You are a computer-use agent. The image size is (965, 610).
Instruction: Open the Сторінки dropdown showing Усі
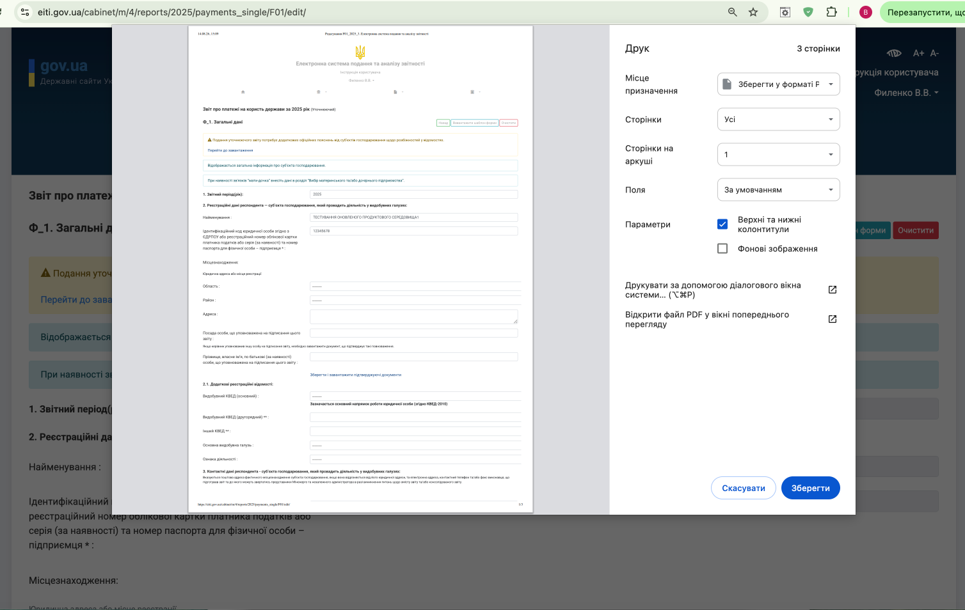(x=778, y=119)
